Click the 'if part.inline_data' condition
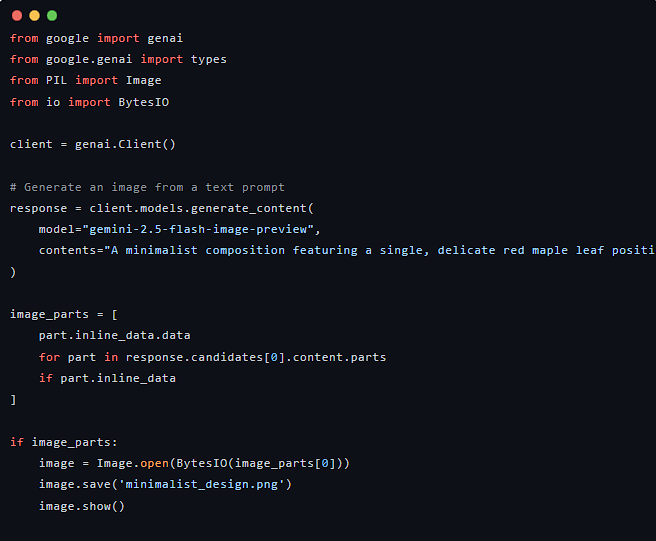Viewport: 656px width, 541px height. click(107, 378)
